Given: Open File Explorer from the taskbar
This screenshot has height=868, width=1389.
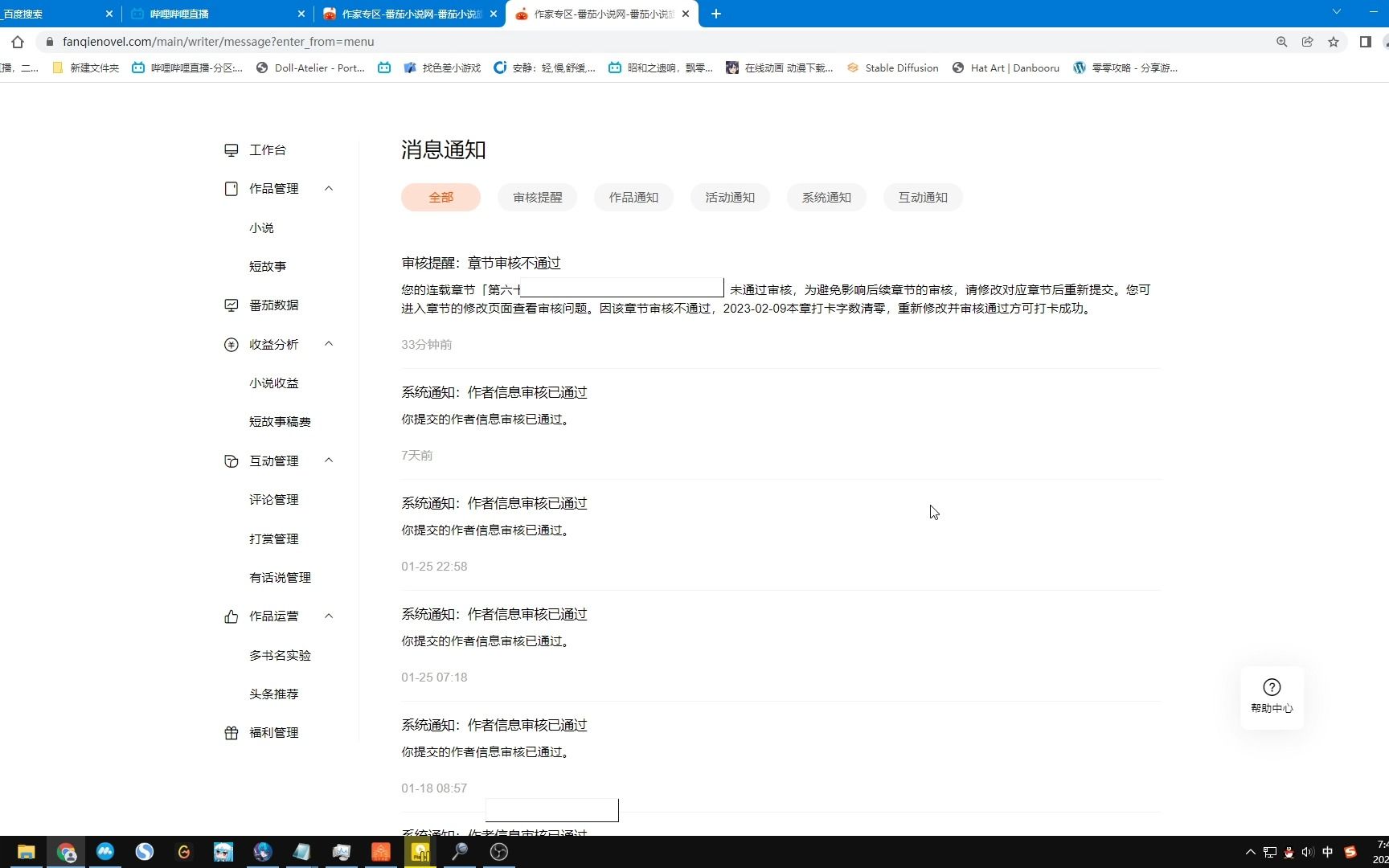Looking at the screenshot, I should click(x=27, y=852).
